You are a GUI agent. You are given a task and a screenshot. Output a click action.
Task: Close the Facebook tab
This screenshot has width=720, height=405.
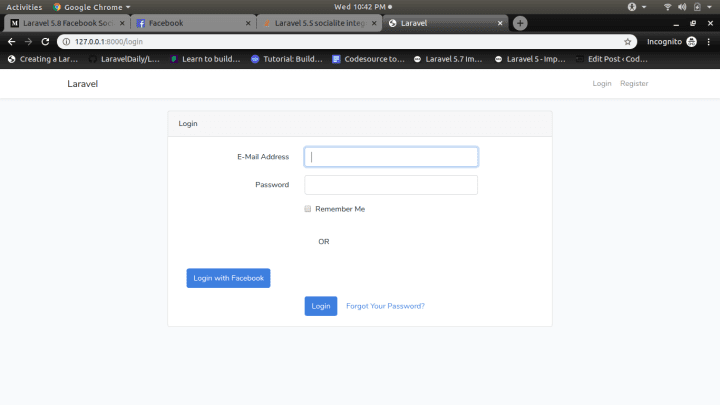248,23
